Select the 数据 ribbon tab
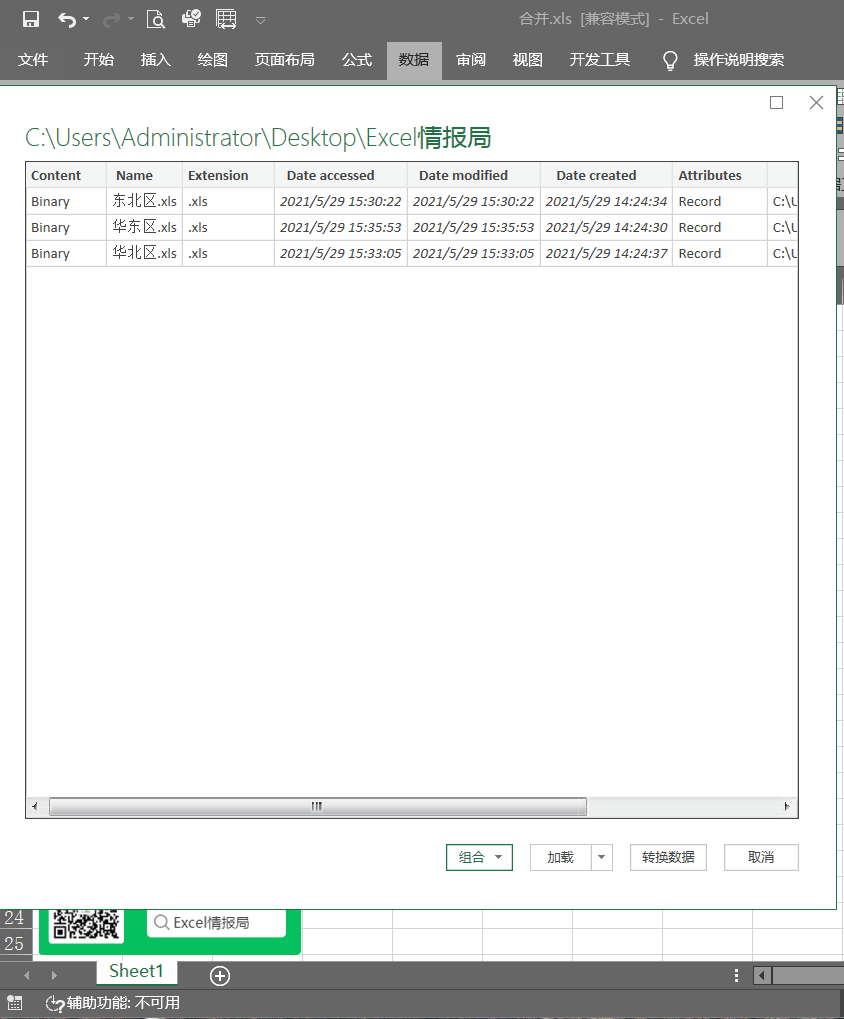 click(x=414, y=60)
